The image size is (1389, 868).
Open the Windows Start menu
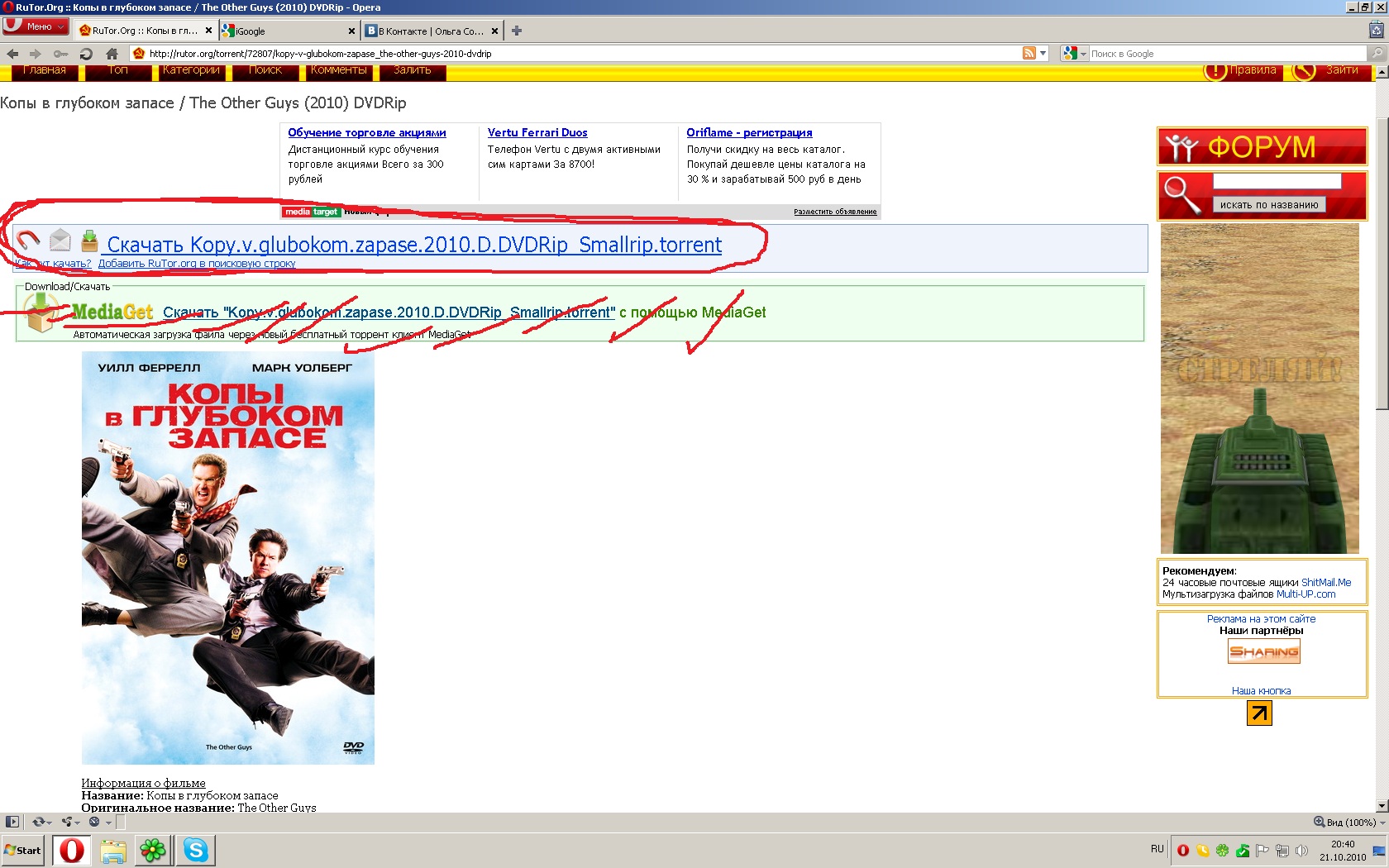tap(22, 850)
